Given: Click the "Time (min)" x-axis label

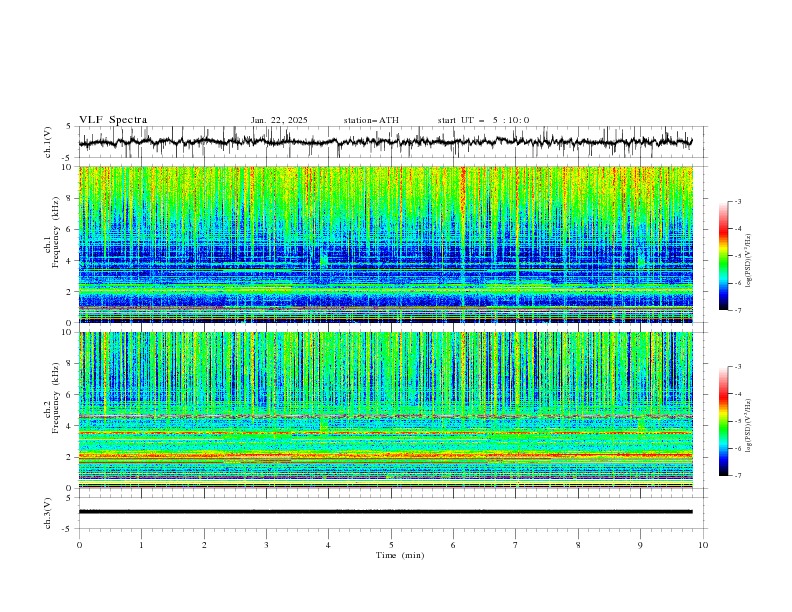Looking at the screenshot, I should point(400,555).
